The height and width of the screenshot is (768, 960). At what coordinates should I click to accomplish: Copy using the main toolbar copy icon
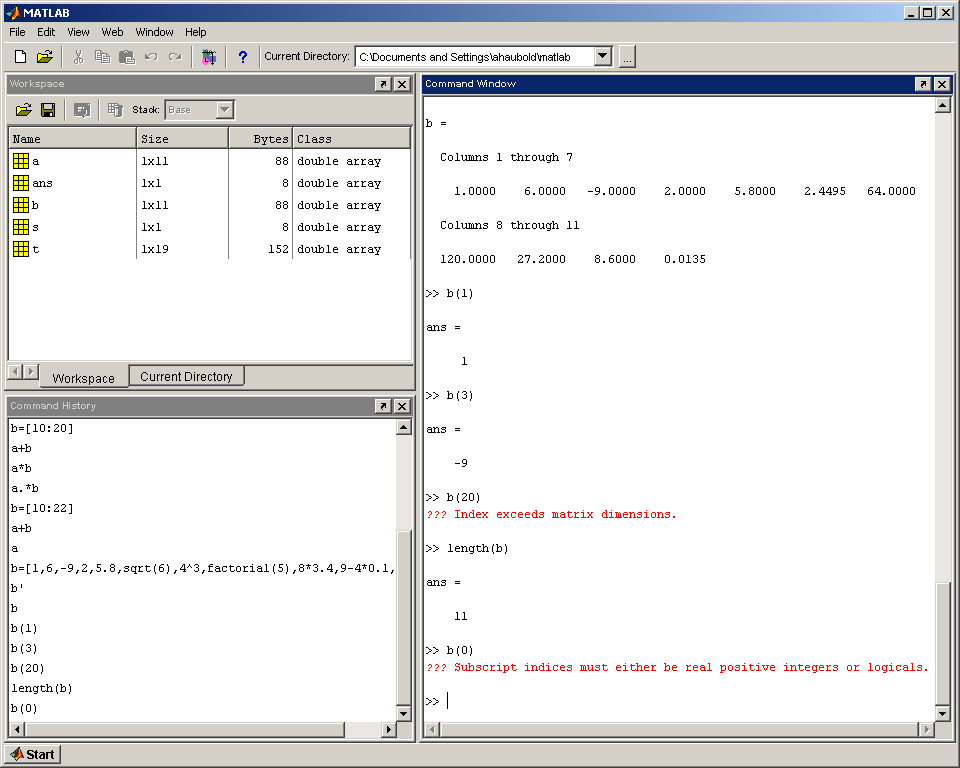[x=102, y=57]
